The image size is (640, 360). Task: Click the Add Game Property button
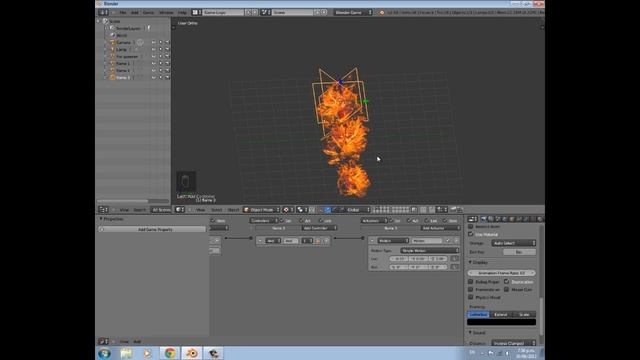(152, 229)
